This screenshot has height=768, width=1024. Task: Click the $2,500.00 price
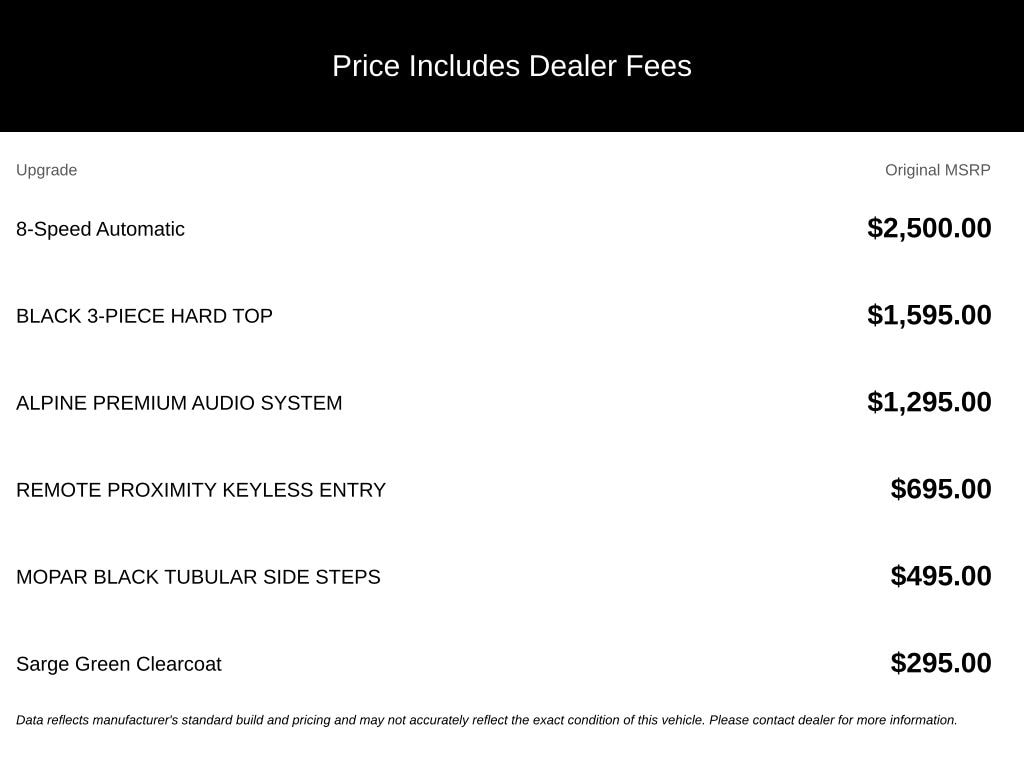pos(929,229)
